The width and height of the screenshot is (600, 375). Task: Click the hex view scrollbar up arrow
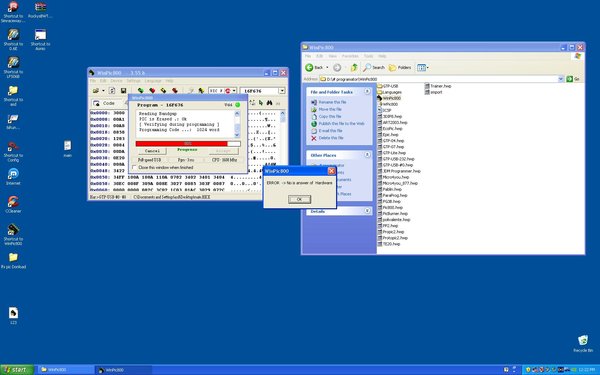pyautogui.click(x=283, y=113)
